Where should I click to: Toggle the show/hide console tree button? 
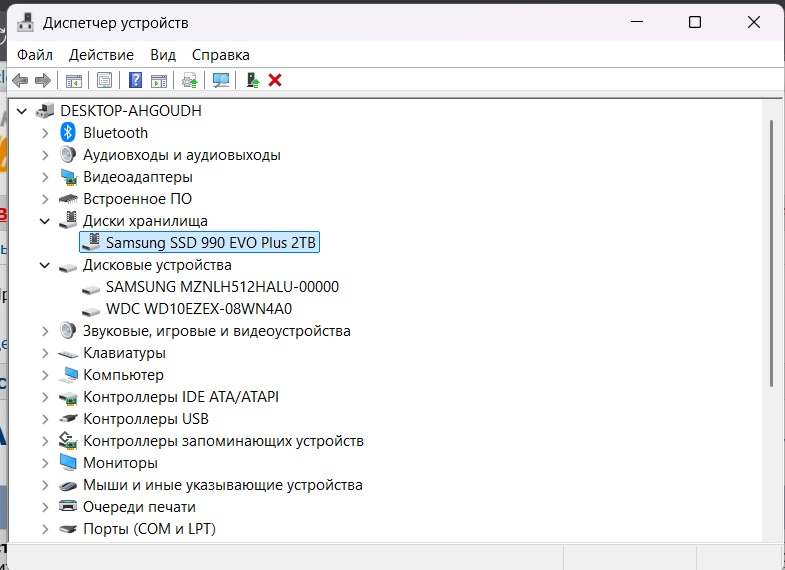[x=74, y=80]
